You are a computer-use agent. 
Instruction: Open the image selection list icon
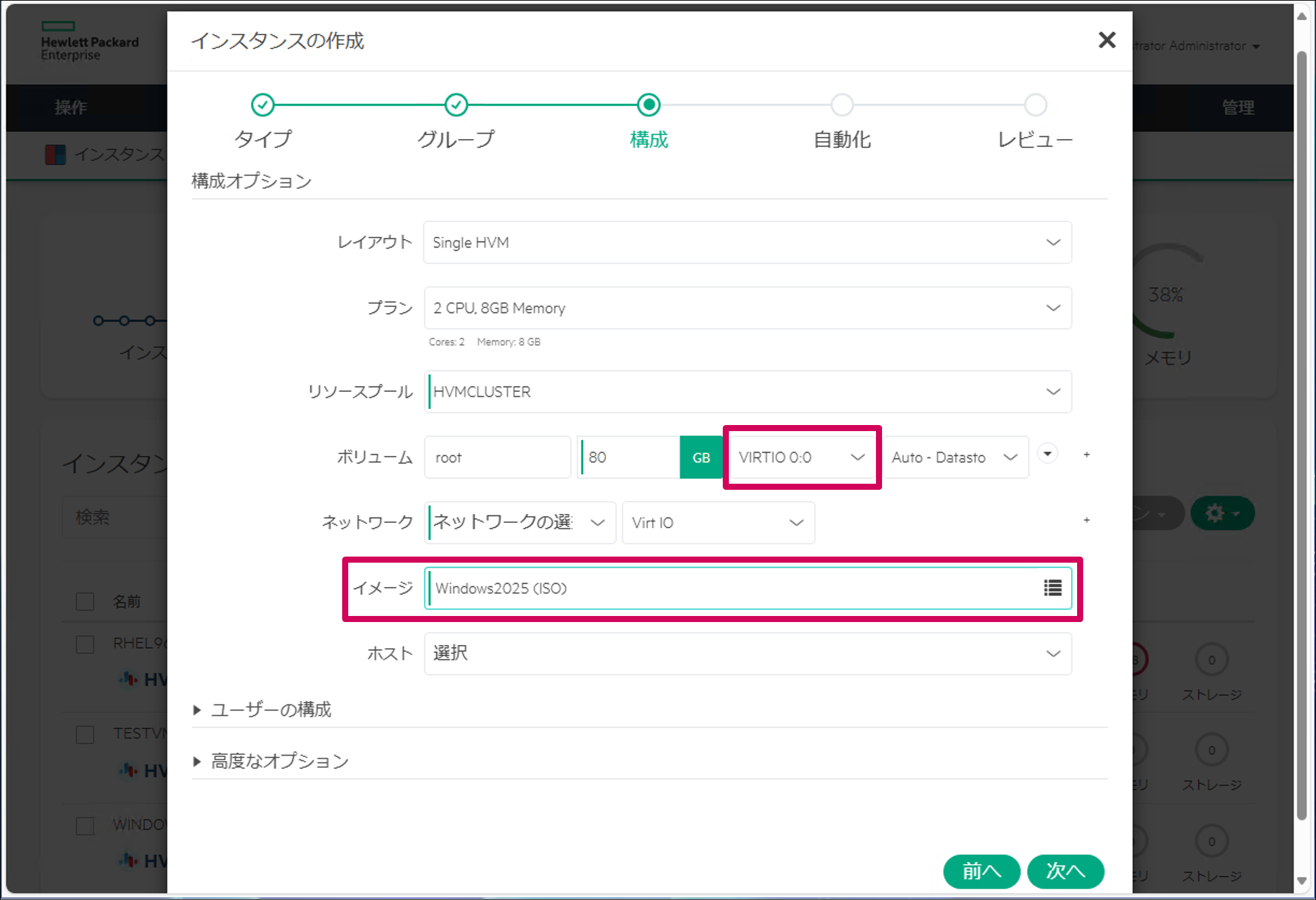1051,588
